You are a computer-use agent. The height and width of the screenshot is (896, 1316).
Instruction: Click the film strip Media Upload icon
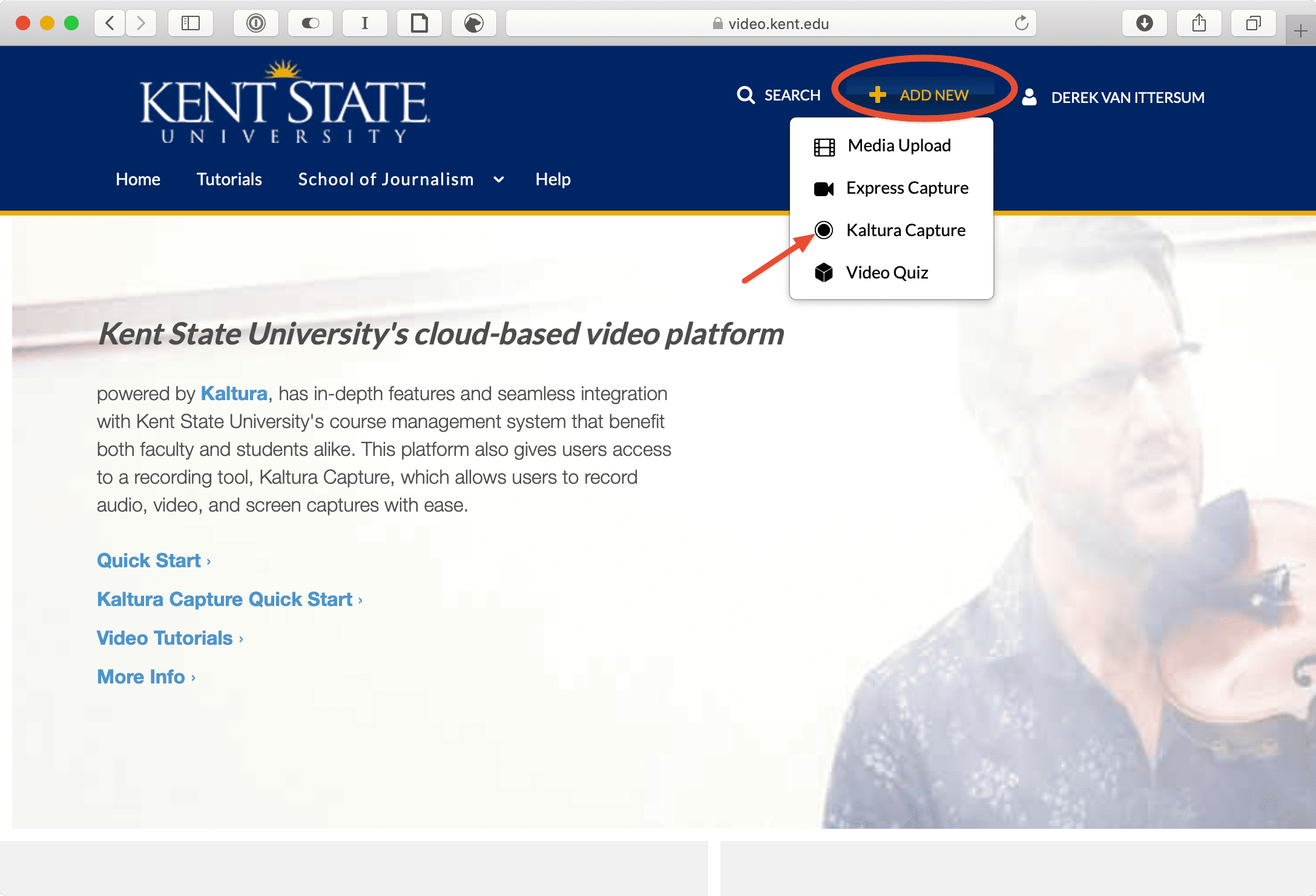coord(824,147)
